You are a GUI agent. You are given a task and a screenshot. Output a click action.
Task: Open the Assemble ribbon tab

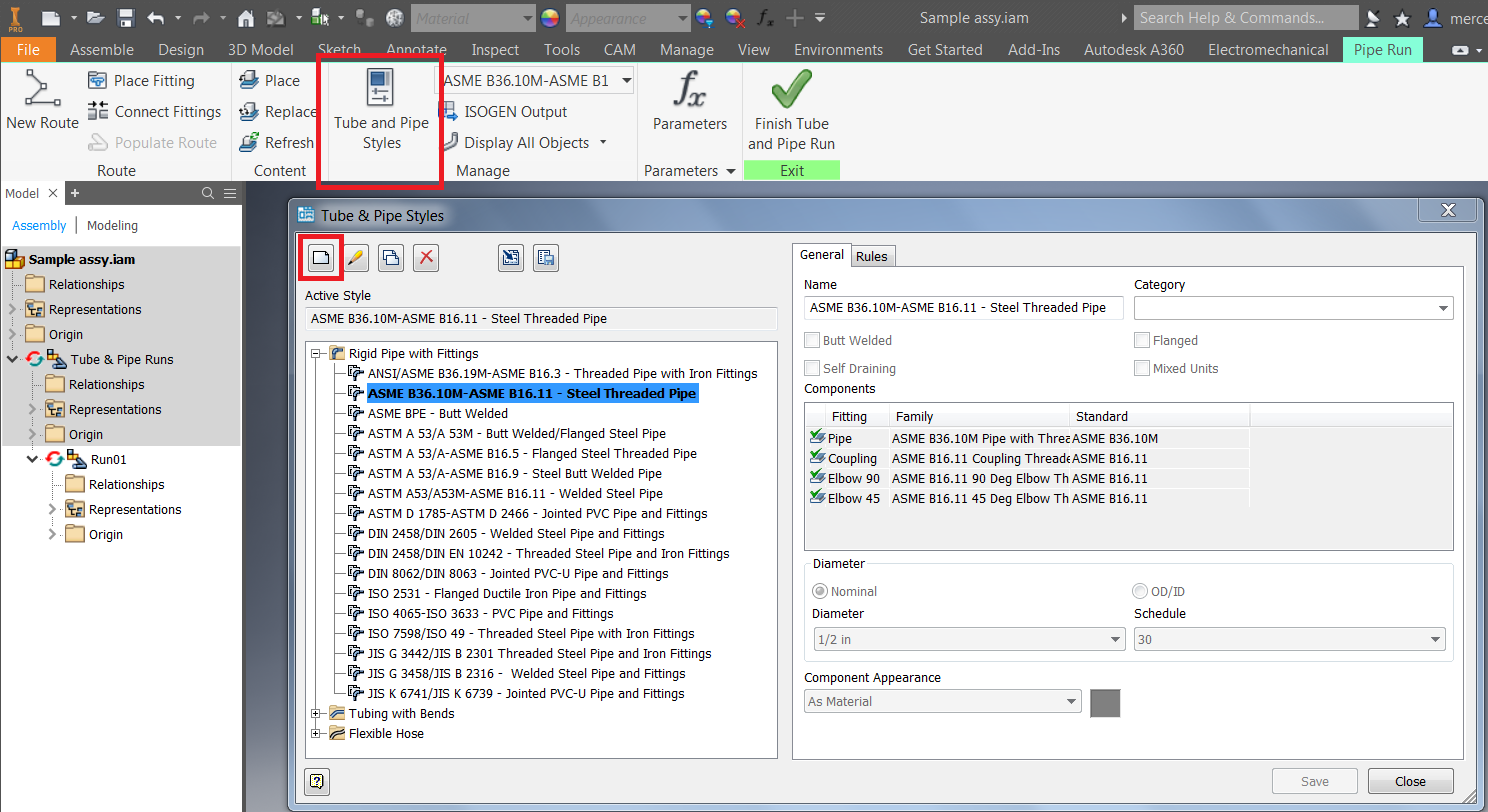pos(101,49)
